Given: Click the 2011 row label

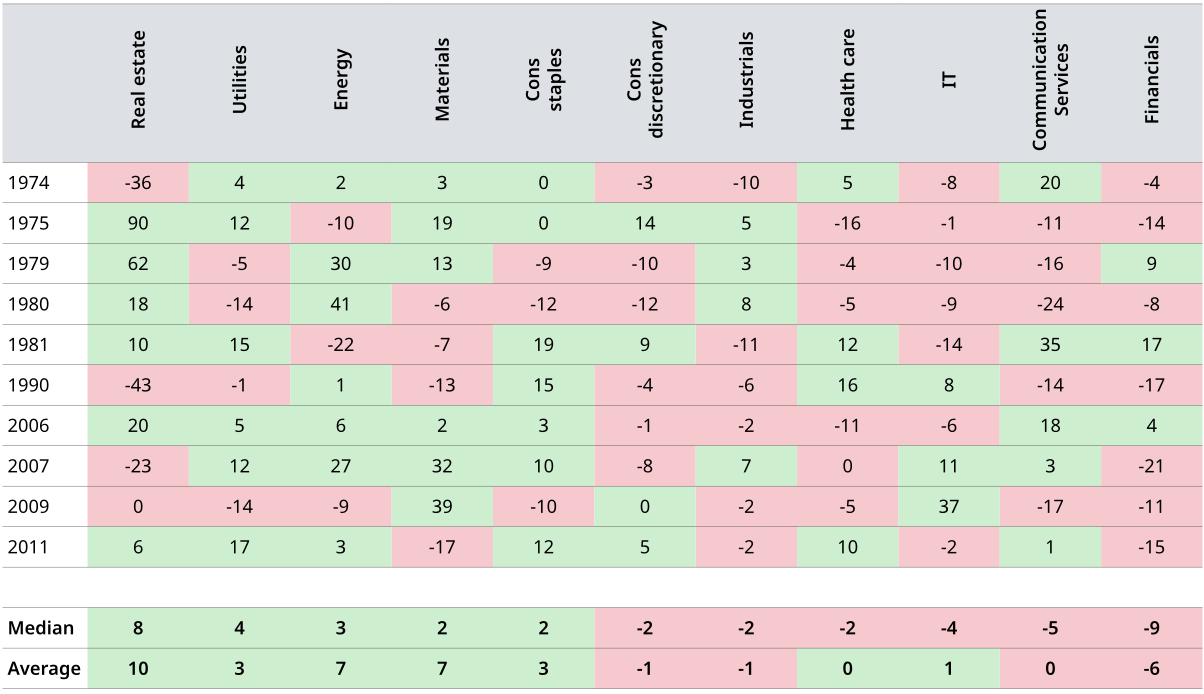Looking at the screenshot, I should point(27,547).
